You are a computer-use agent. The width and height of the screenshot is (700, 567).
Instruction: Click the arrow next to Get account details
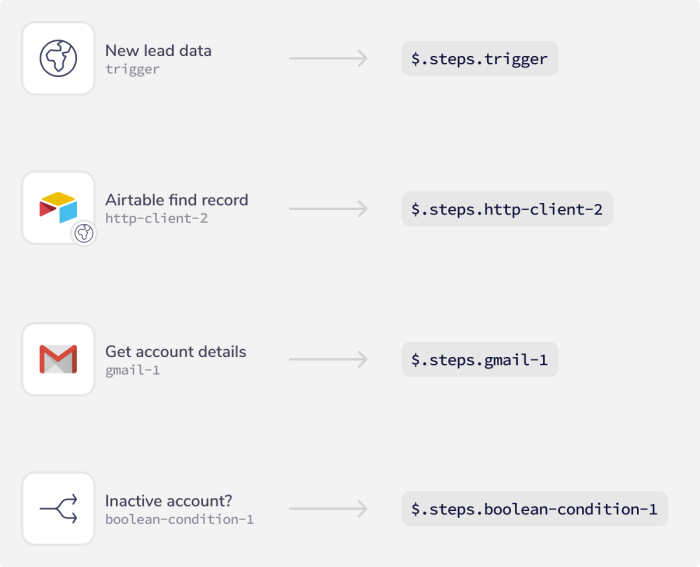click(329, 359)
